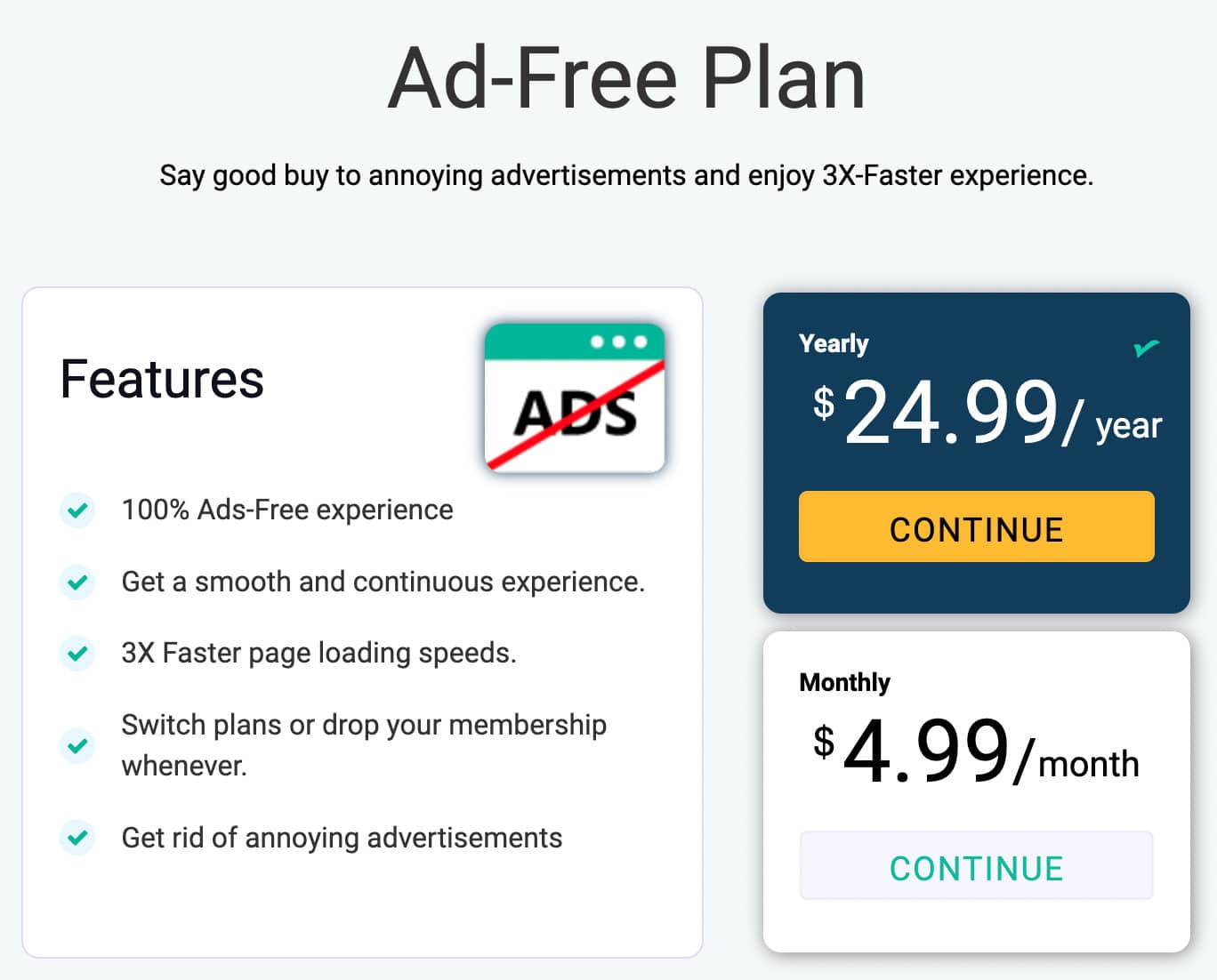Click the three dots on the ADS icon
1217x980 pixels.
619,342
